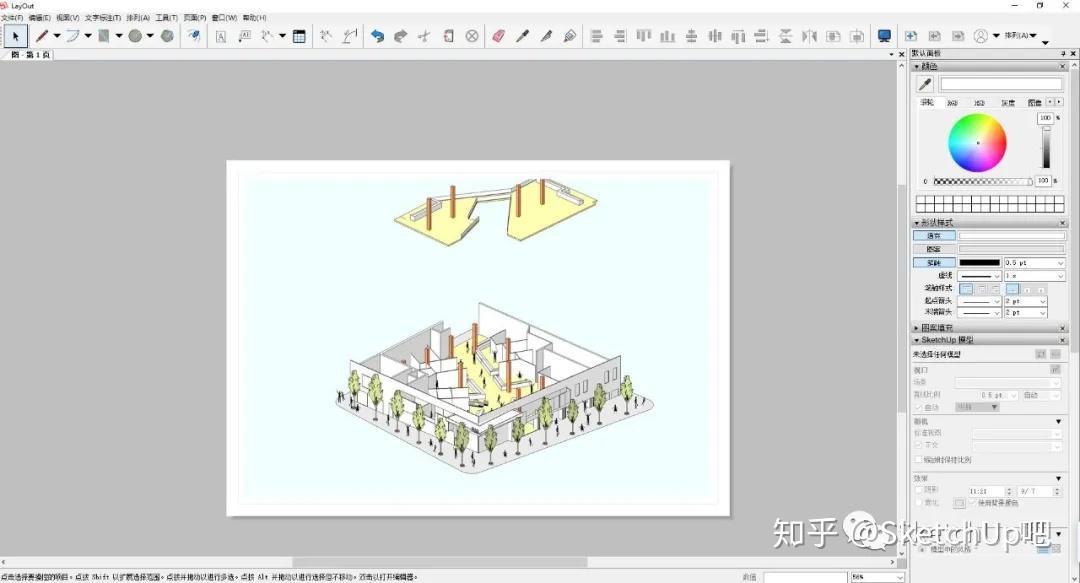Choose the Circle shape tool
Screen dimensions: 1080x583
134,36
